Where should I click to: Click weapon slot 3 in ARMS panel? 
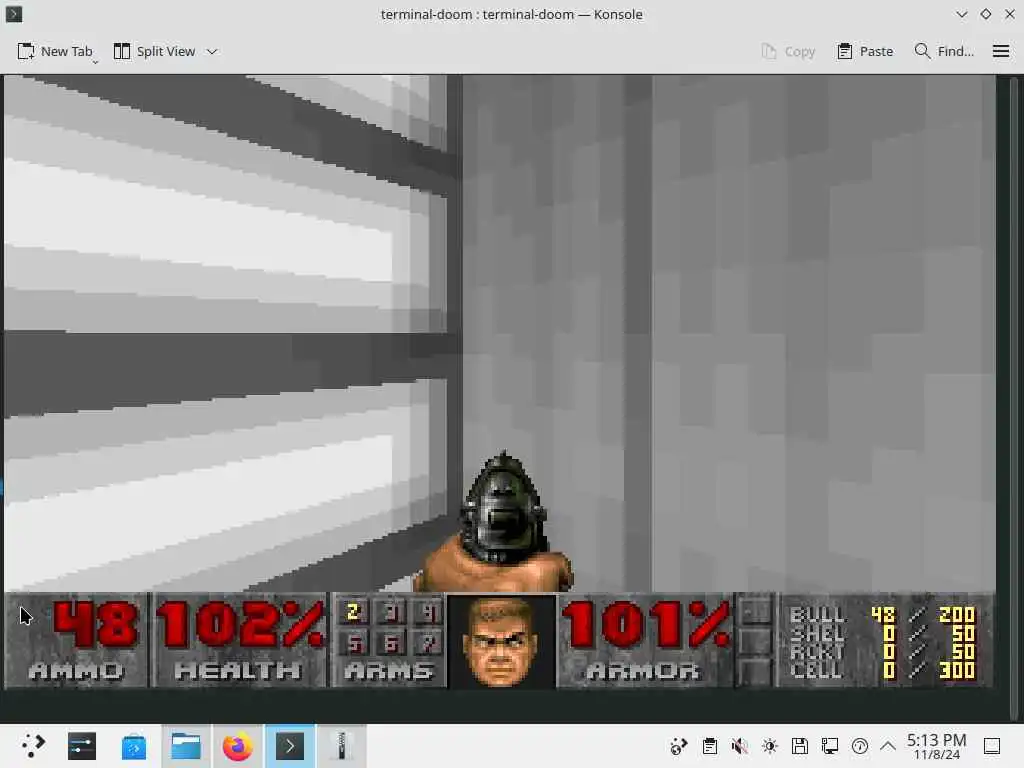pyautogui.click(x=391, y=612)
